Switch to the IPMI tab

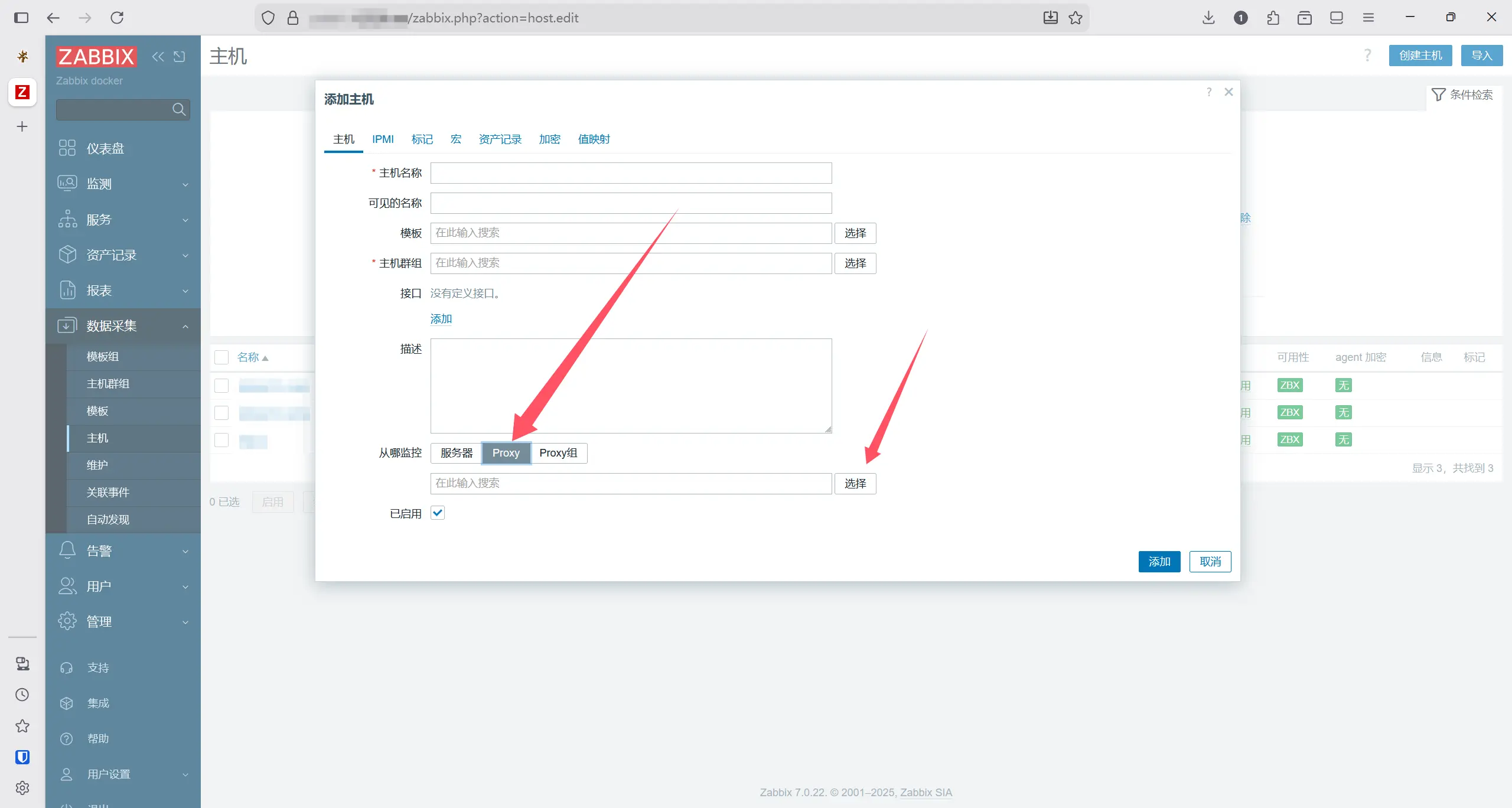383,139
